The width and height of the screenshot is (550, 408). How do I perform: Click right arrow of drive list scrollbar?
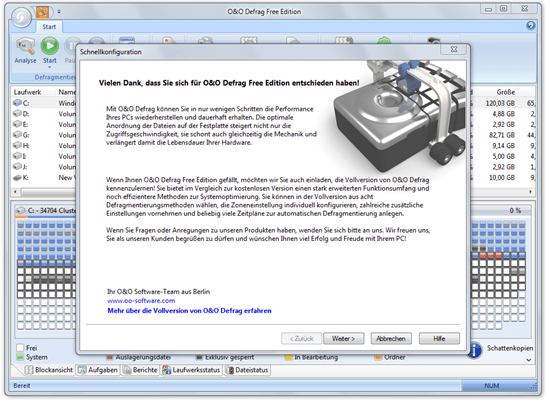pos(530,192)
